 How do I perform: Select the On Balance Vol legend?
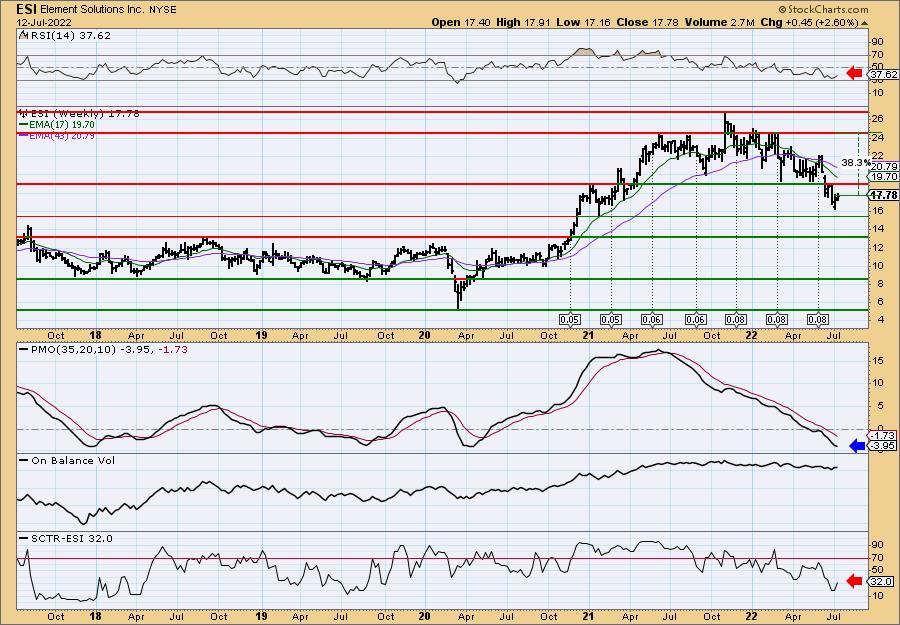click(67, 460)
